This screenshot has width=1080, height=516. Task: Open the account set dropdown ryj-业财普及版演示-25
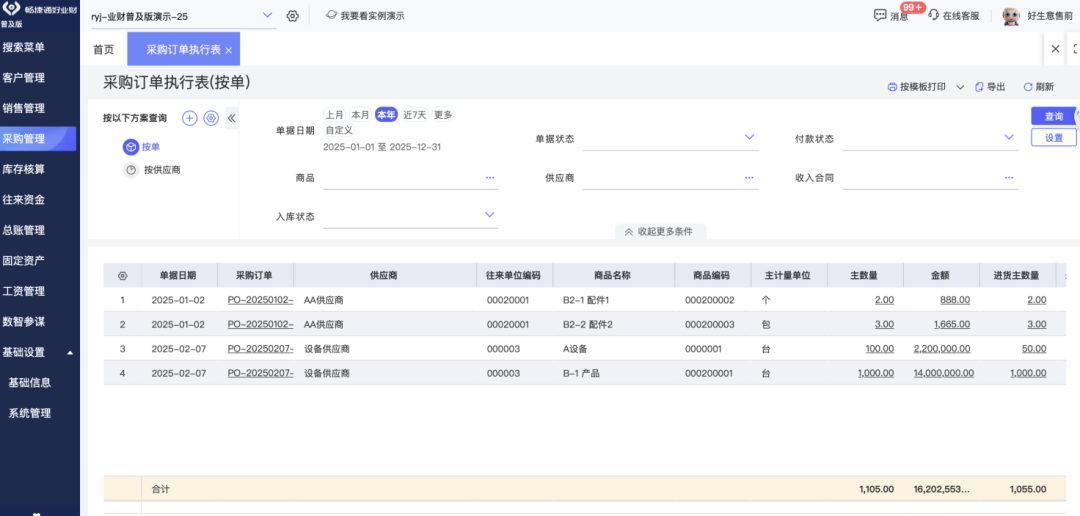tap(183, 16)
